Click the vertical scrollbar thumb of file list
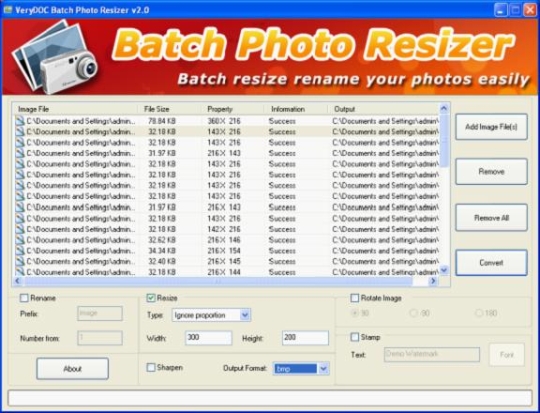Image resolution: width=540 pixels, height=413 pixels. coord(444,141)
